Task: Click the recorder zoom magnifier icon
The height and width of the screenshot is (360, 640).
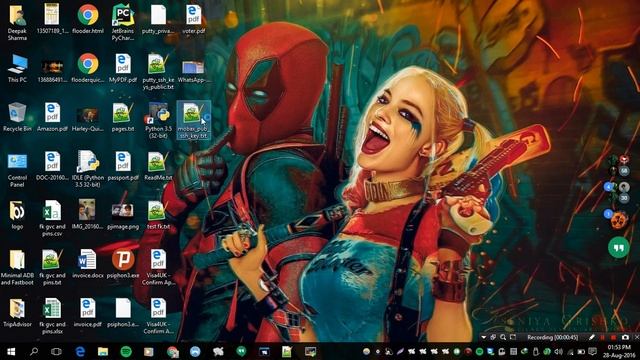Action: pyautogui.click(x=503, y=337)
